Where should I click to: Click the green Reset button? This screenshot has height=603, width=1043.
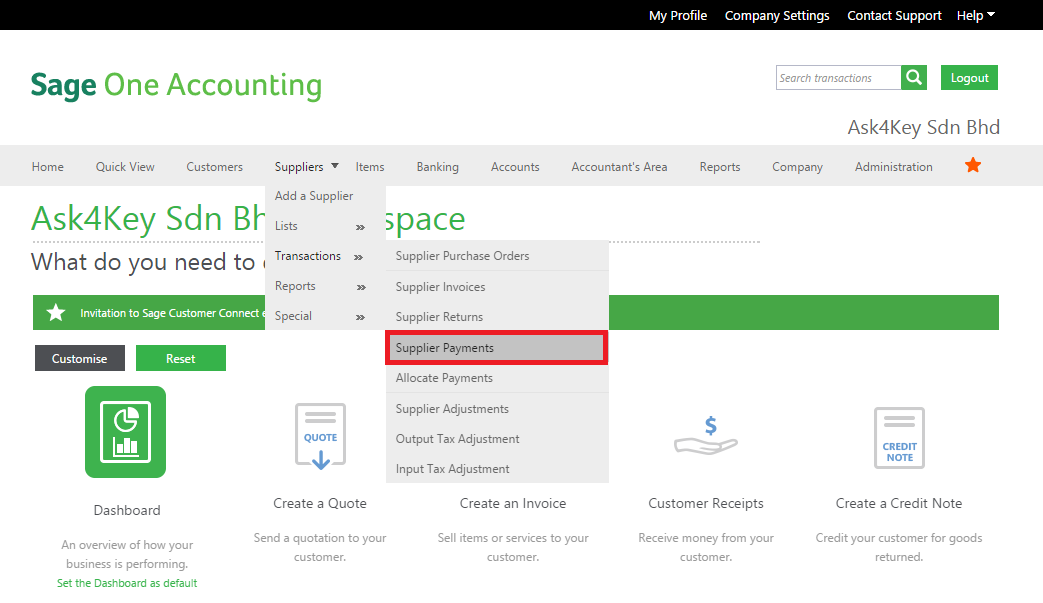[x=181, y=358]
